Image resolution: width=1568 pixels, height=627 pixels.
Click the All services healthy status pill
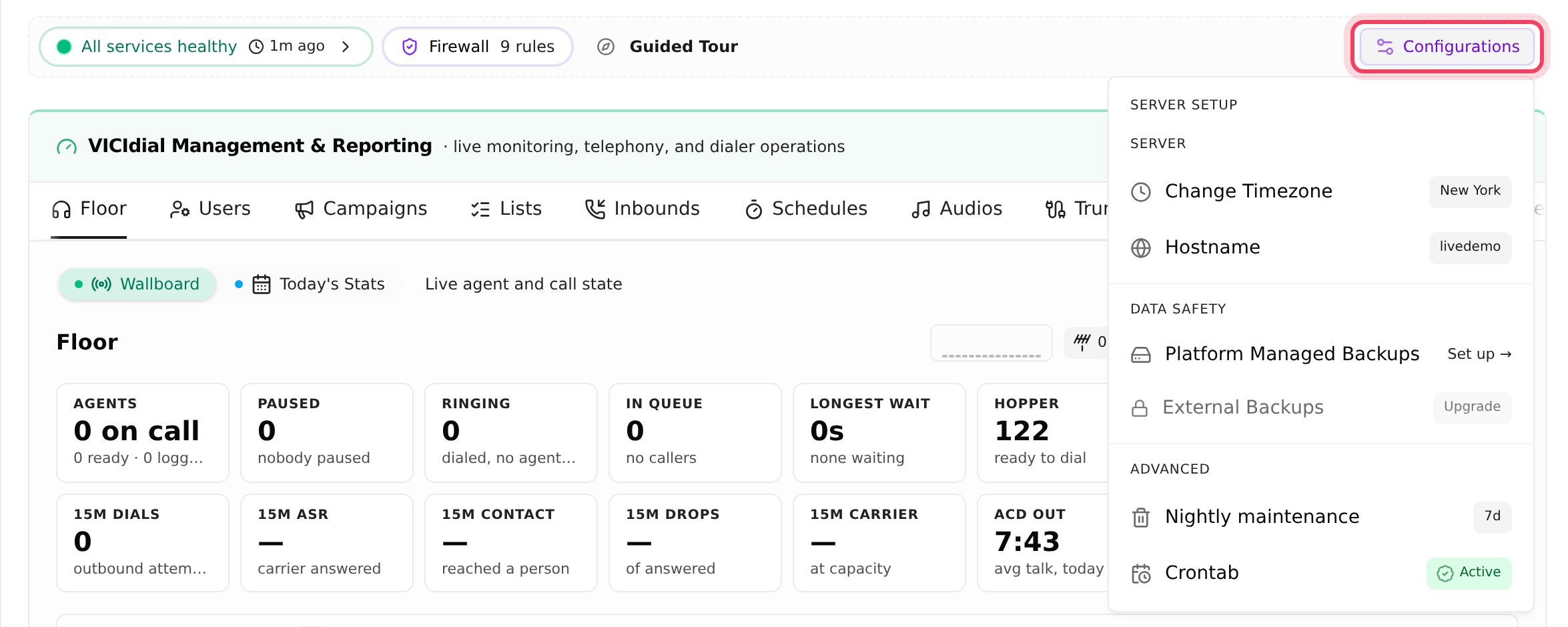pos(206,47)
